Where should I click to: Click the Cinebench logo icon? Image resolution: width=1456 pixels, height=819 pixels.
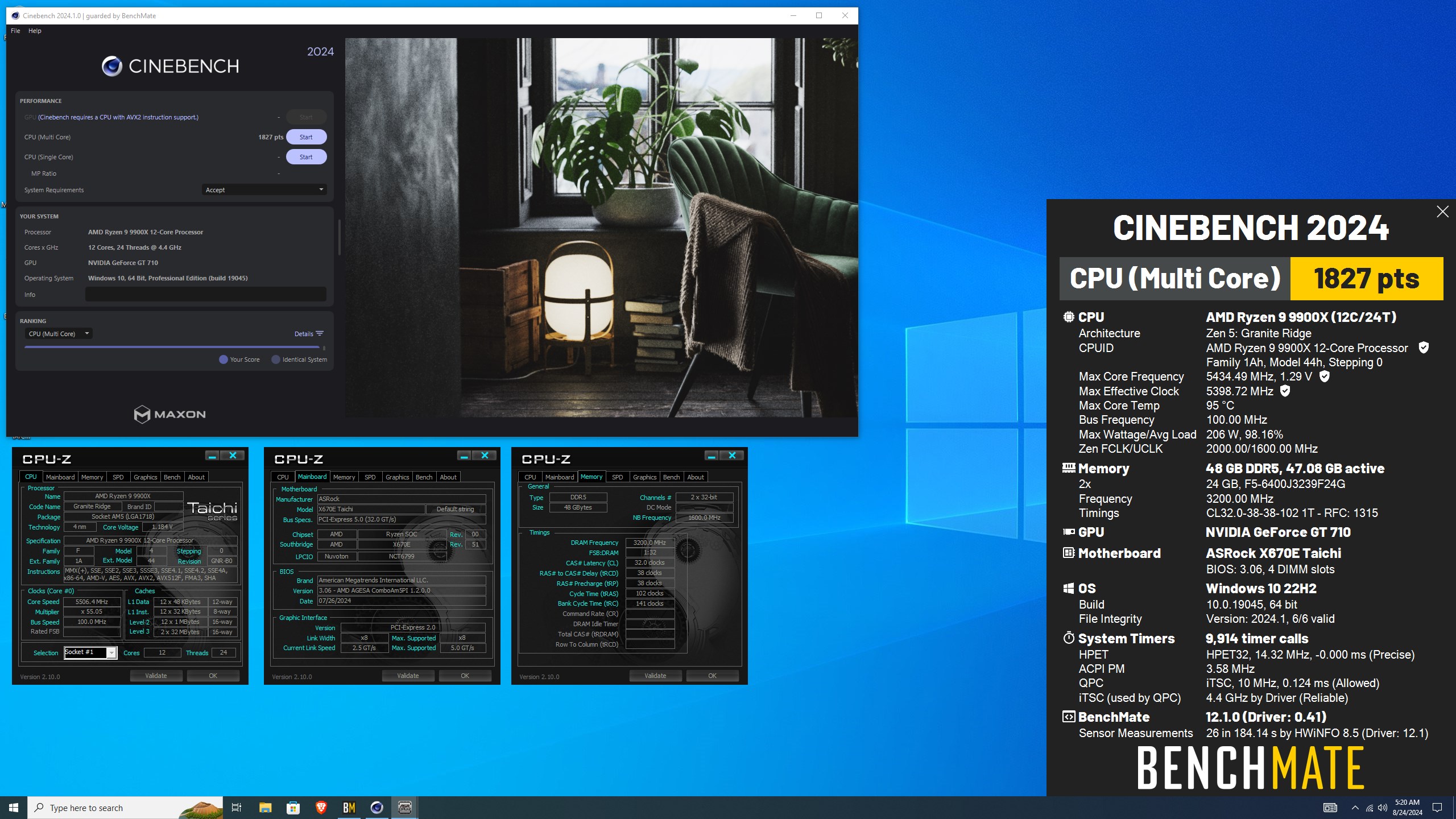112,67
